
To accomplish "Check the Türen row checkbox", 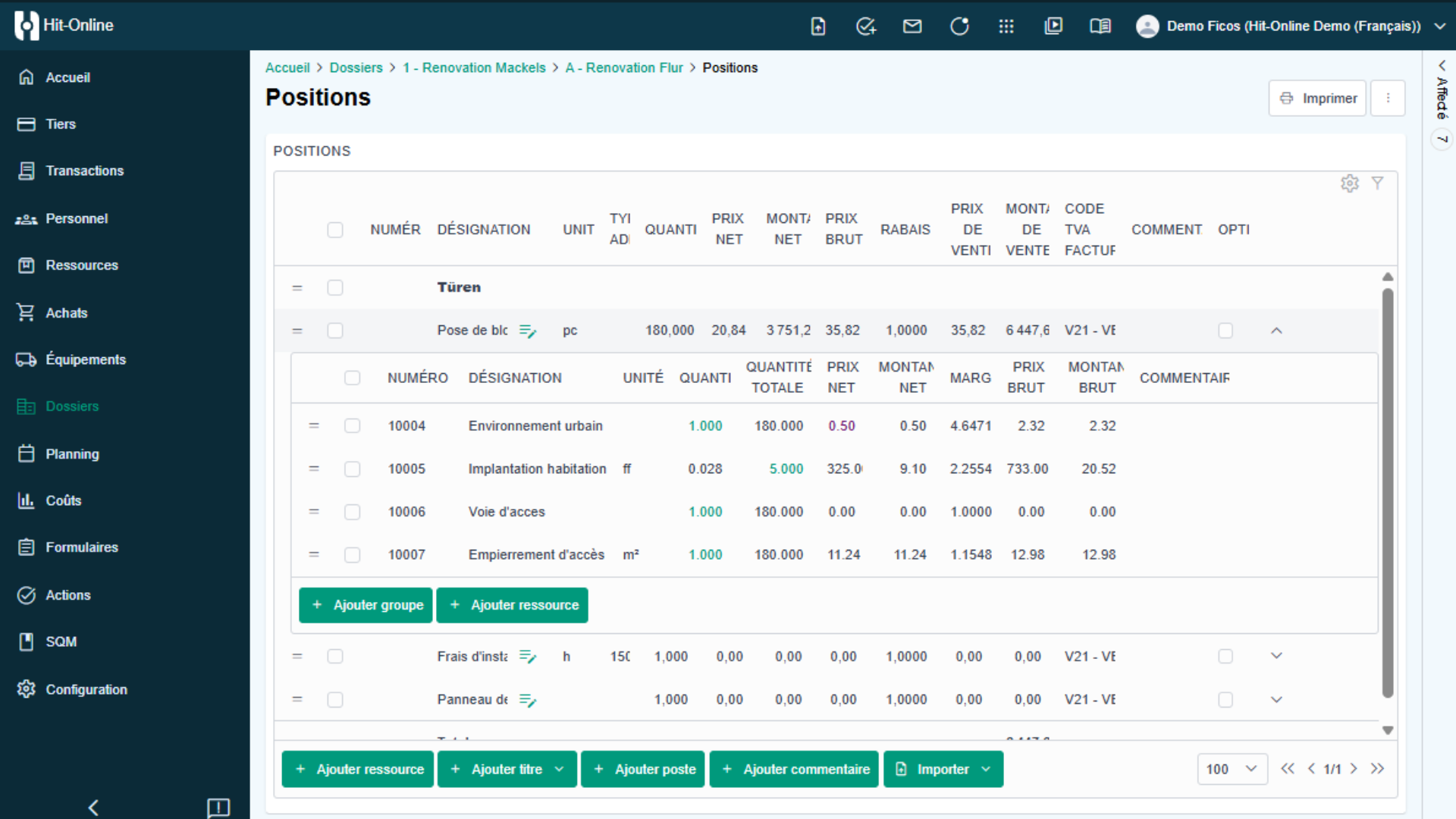I will 335,288.
